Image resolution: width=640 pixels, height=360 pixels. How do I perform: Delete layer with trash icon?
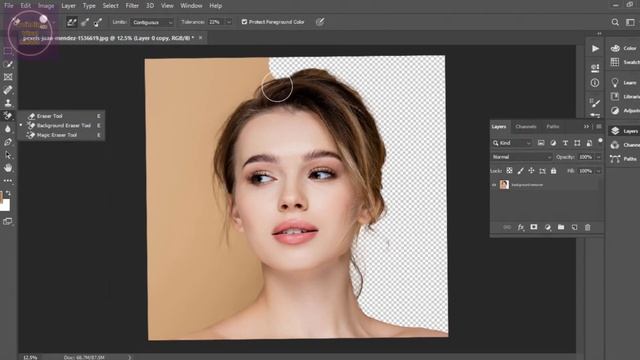click(x=588, y=227)
